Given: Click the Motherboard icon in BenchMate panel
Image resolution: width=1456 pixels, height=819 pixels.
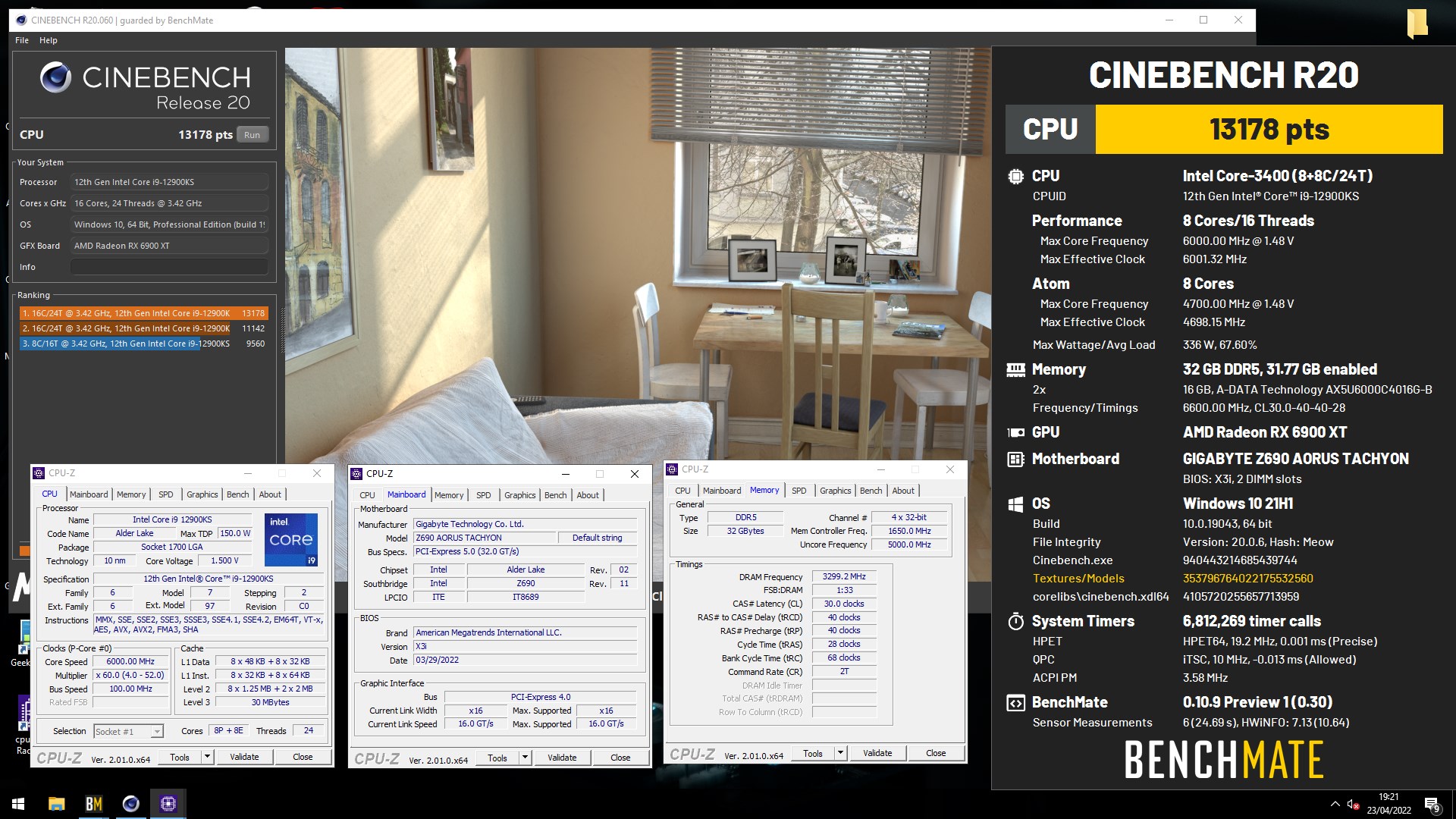Looking at the screenshot, I should point(1015,460).
